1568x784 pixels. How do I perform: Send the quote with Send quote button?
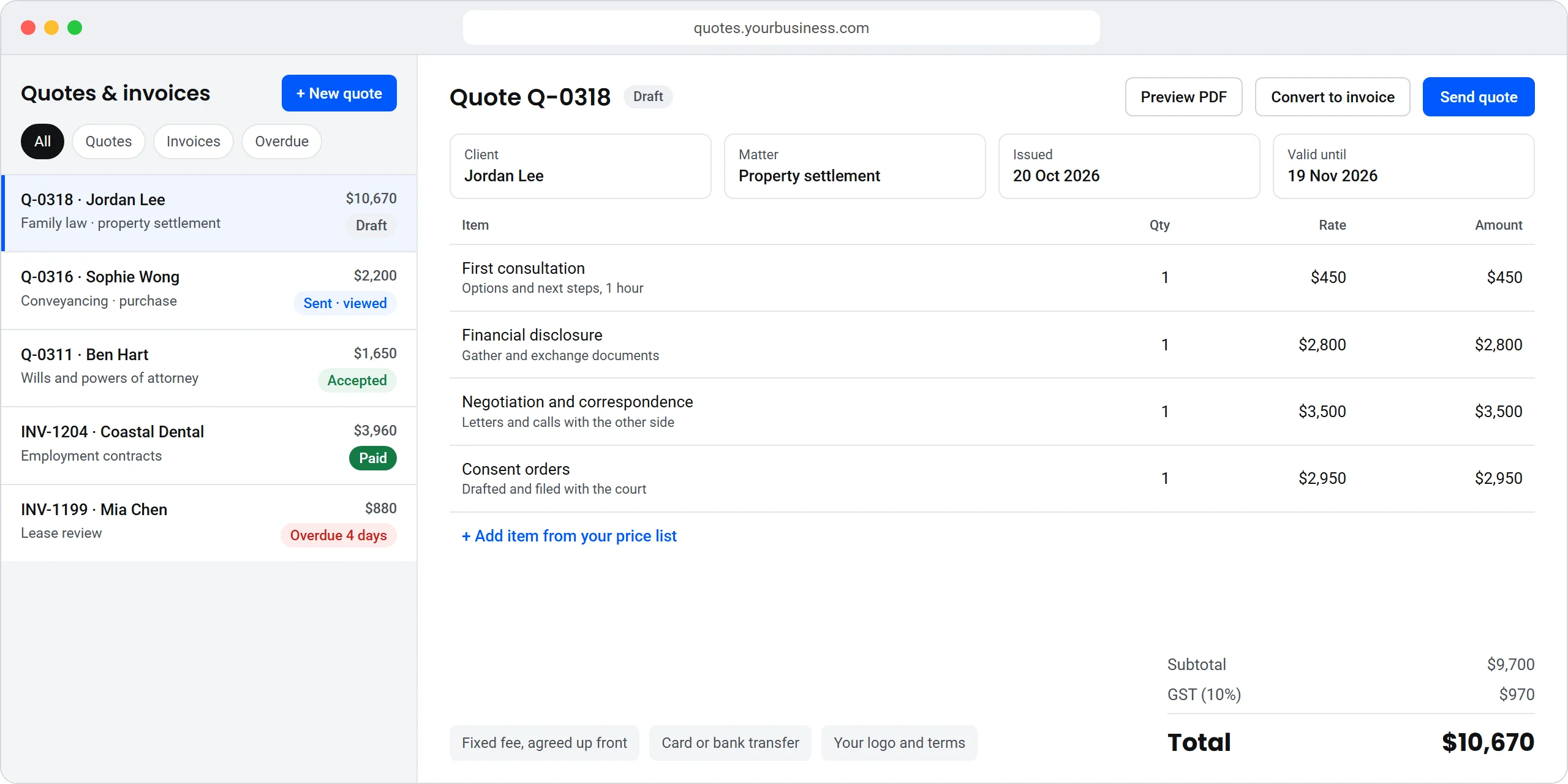tap(1479, 97)
